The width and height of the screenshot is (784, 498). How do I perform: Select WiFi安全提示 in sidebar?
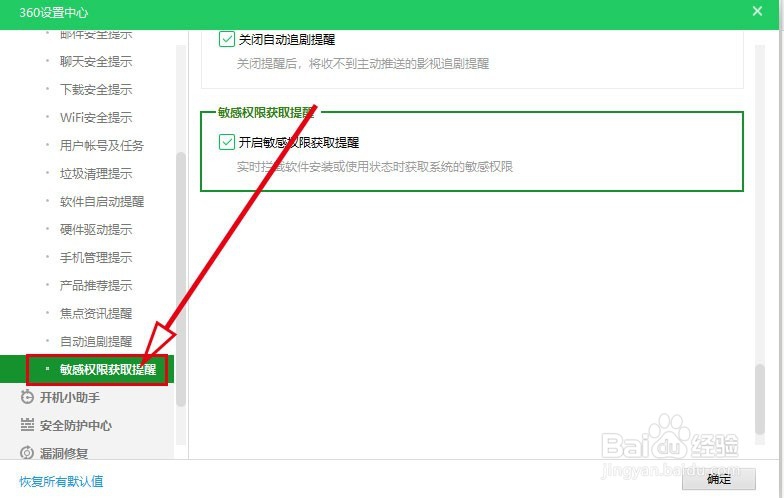click(x=96, y=118)
